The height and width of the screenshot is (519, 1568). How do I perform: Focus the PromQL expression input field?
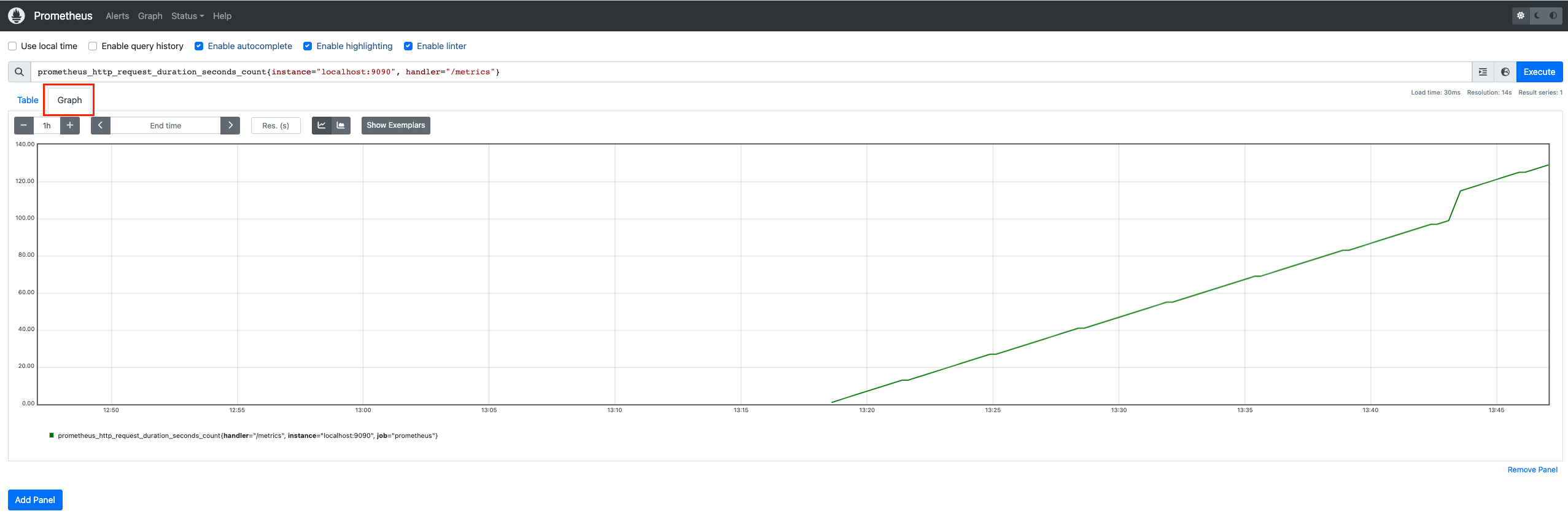coord(751,72)
